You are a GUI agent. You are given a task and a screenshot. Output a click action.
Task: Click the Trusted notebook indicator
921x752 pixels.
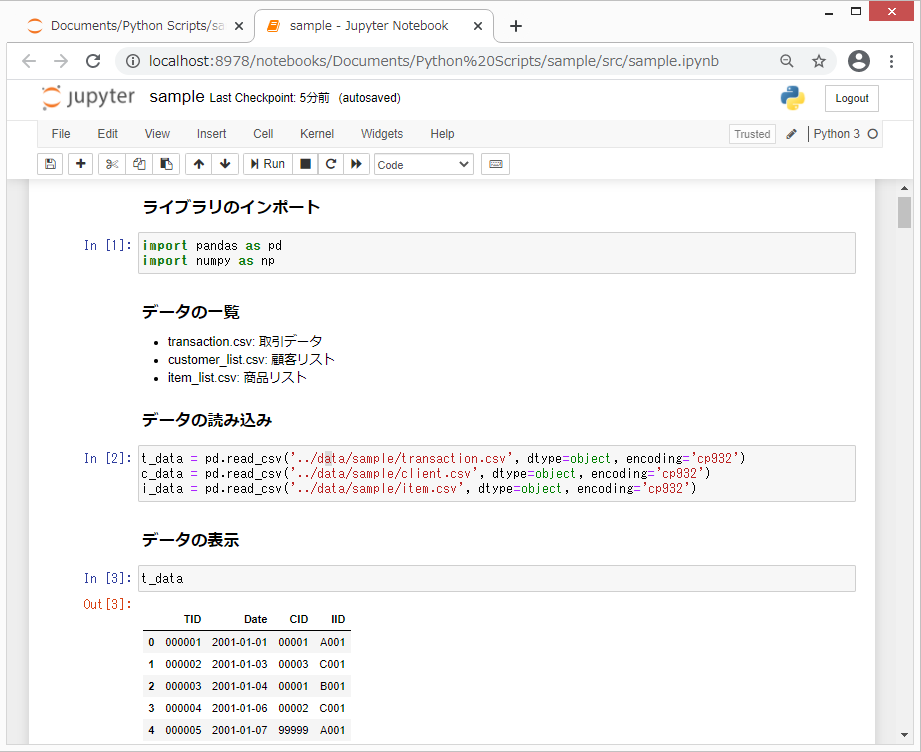click(x=752, y=134)
